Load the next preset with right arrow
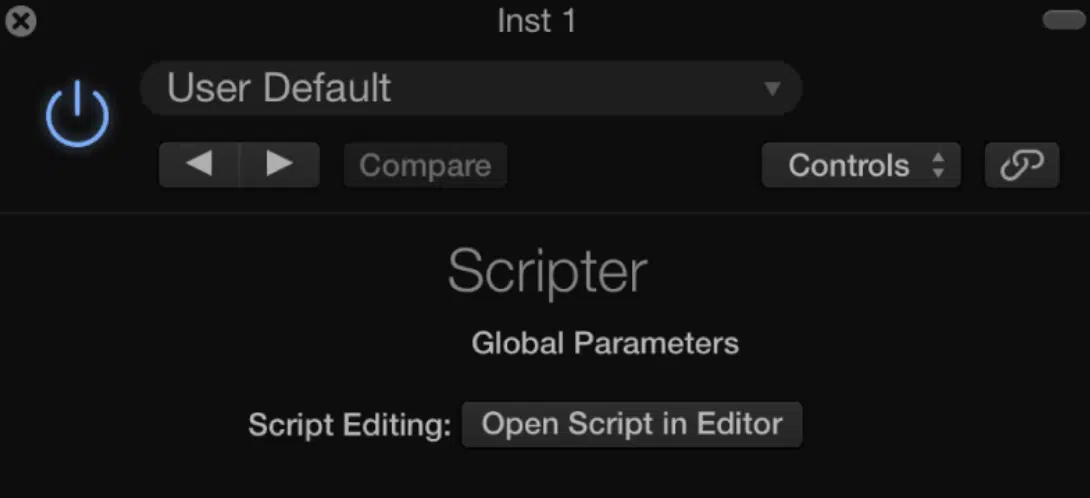The image size is (1090, 498). tap(279, 165)
